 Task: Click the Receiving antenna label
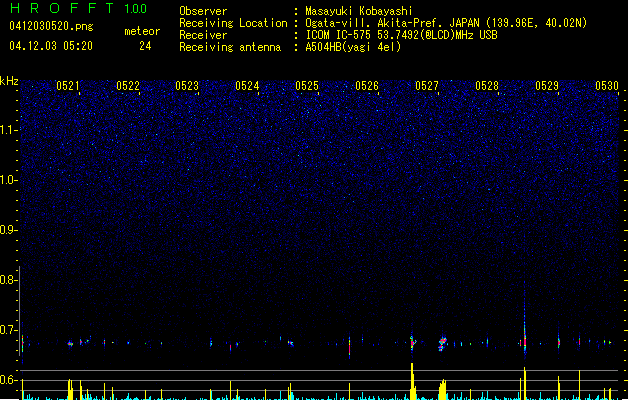point(230,47)
